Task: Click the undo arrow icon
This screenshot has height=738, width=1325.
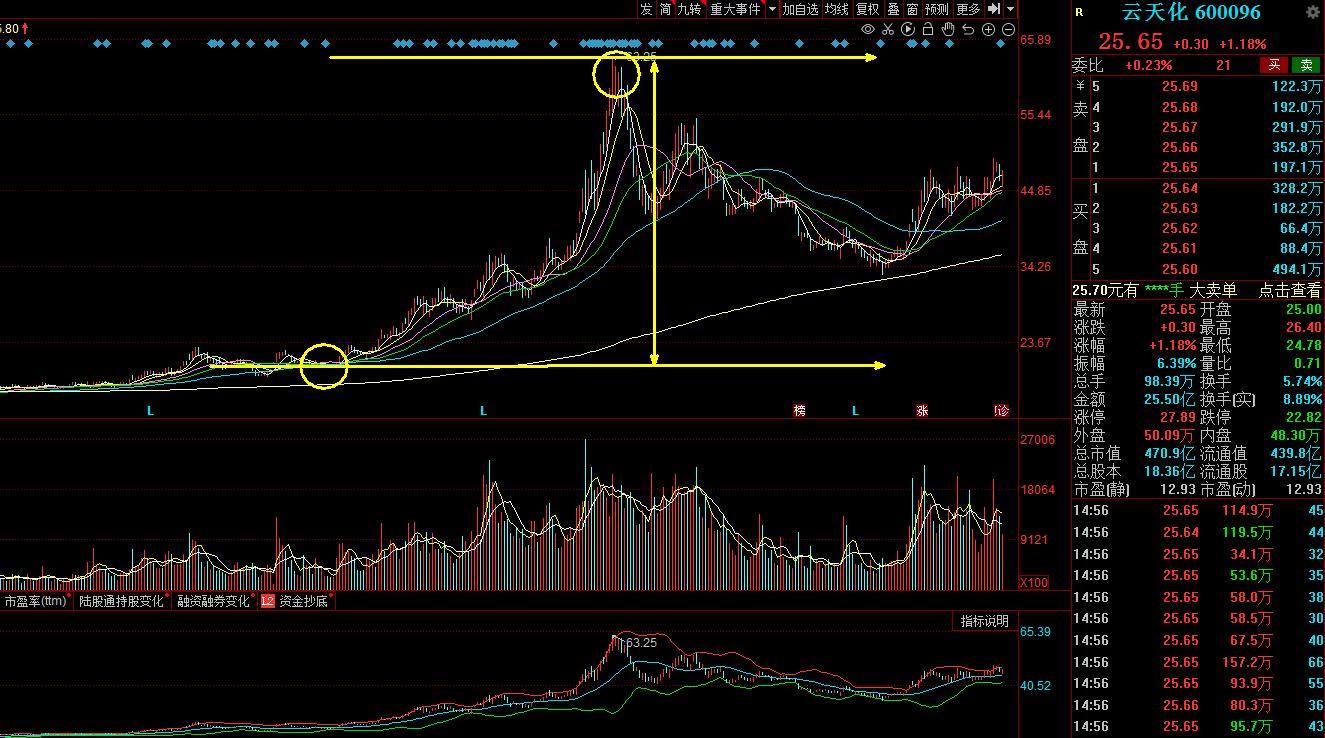Action: pos(968,30)
